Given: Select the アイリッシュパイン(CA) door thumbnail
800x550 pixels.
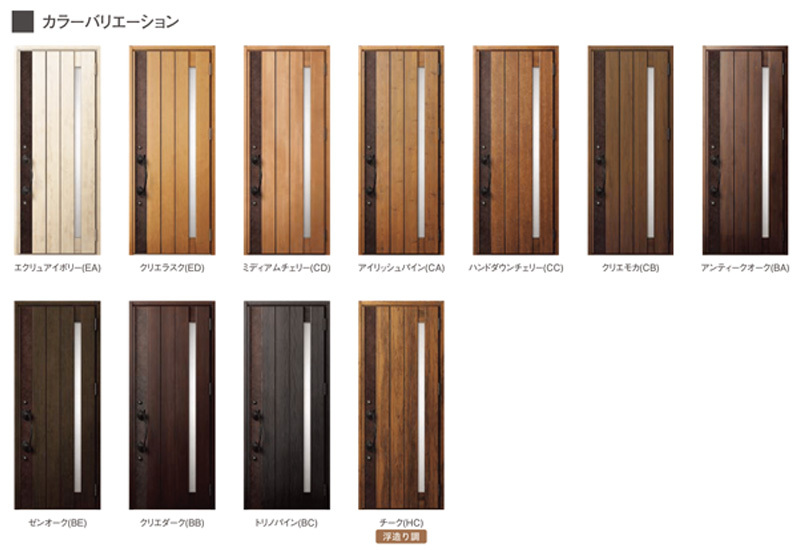Looking at the screenshot, I should coord(401,150).
